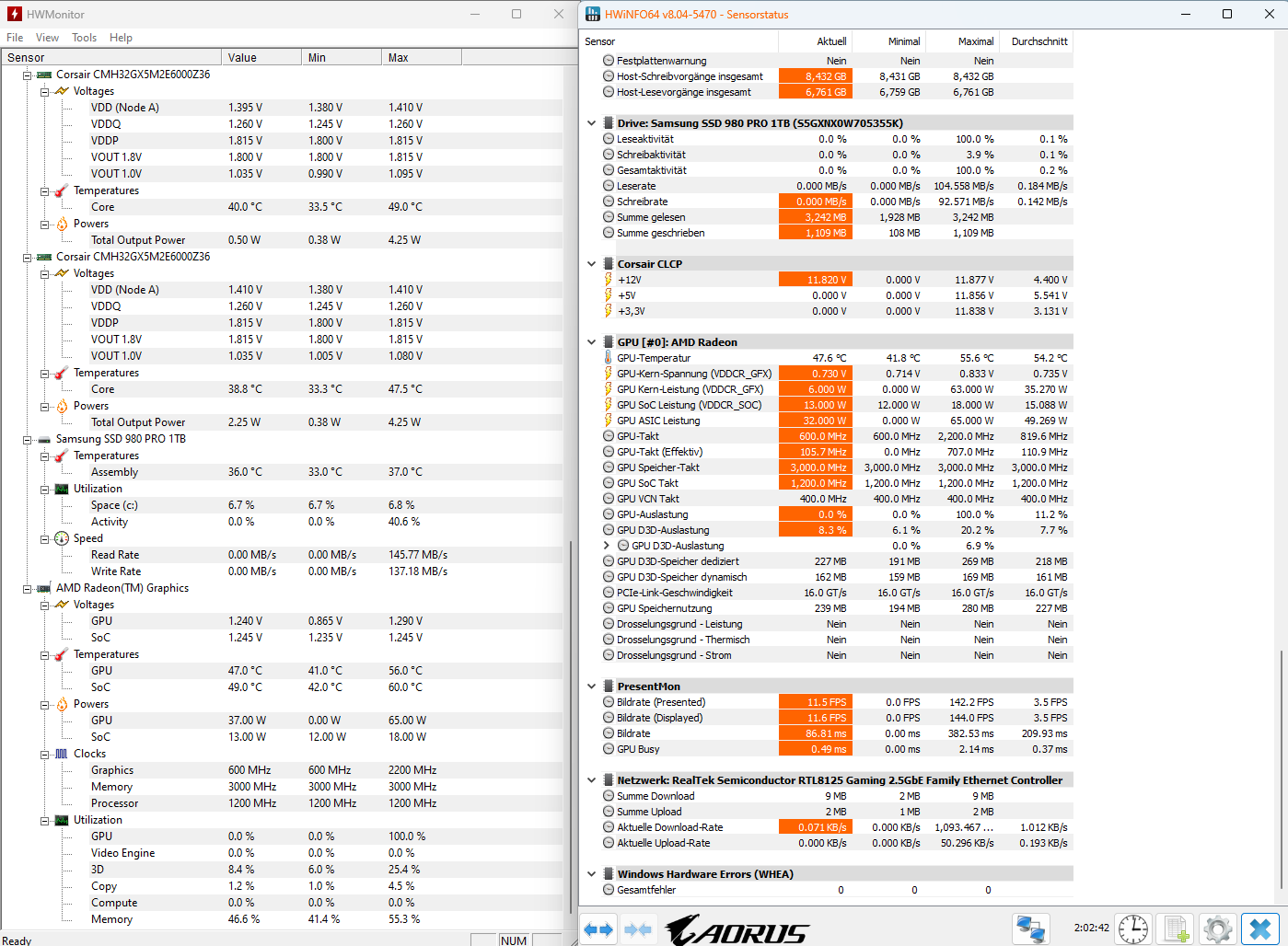Click the AMD Radeon(TM) Graphics chip icon
Image resolution: width=1288 pixels, height=946 pixels.
(44, 589)
